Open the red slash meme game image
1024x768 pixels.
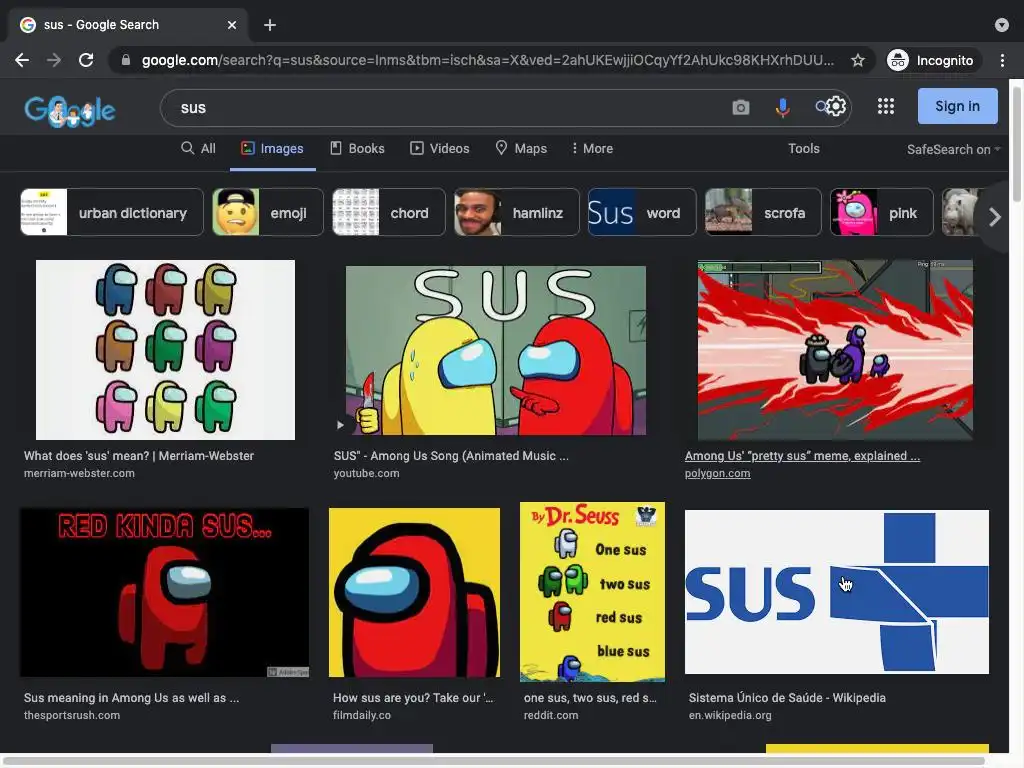click(835, 350)
